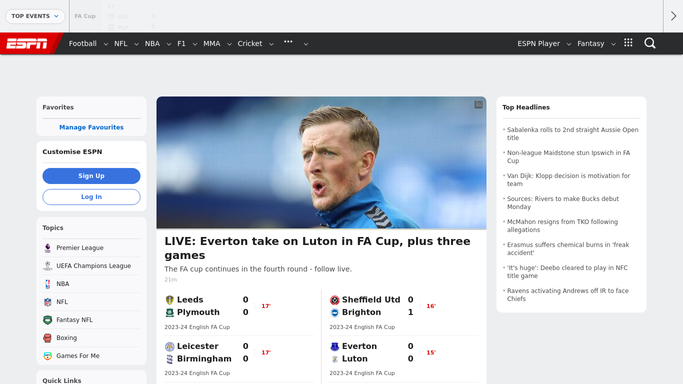Viewport: 683px width, 384px height.
Task: Click the NFL shield icon in Topics
Action: click(47, 302)
